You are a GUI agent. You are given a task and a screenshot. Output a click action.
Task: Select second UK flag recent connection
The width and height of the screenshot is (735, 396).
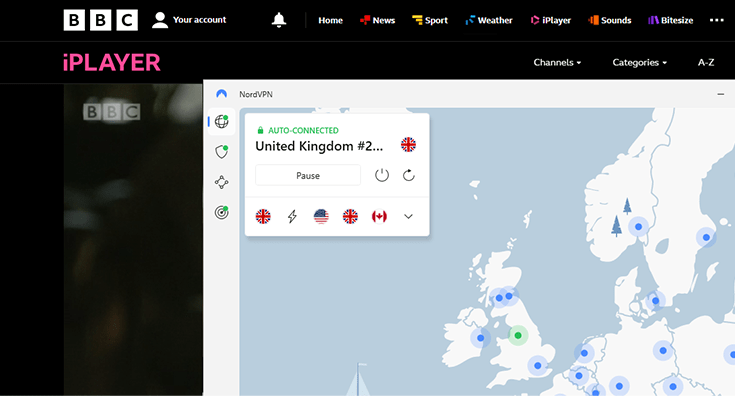point(350,216)
